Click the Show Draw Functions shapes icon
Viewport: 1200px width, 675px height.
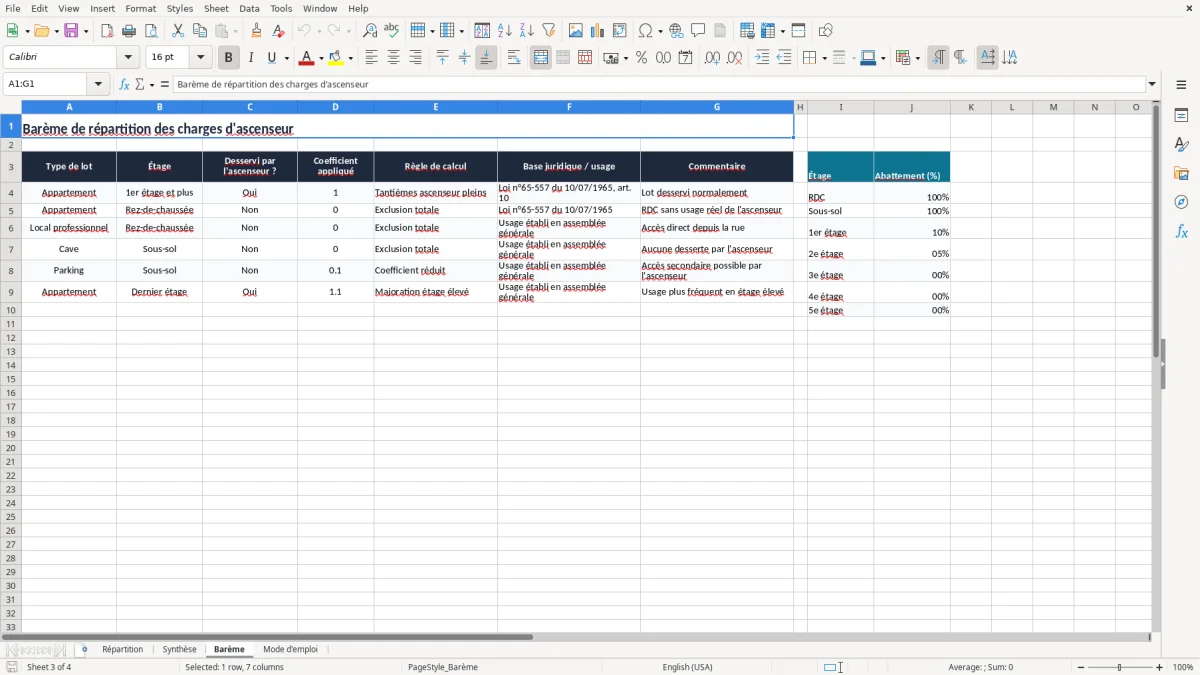825,31
